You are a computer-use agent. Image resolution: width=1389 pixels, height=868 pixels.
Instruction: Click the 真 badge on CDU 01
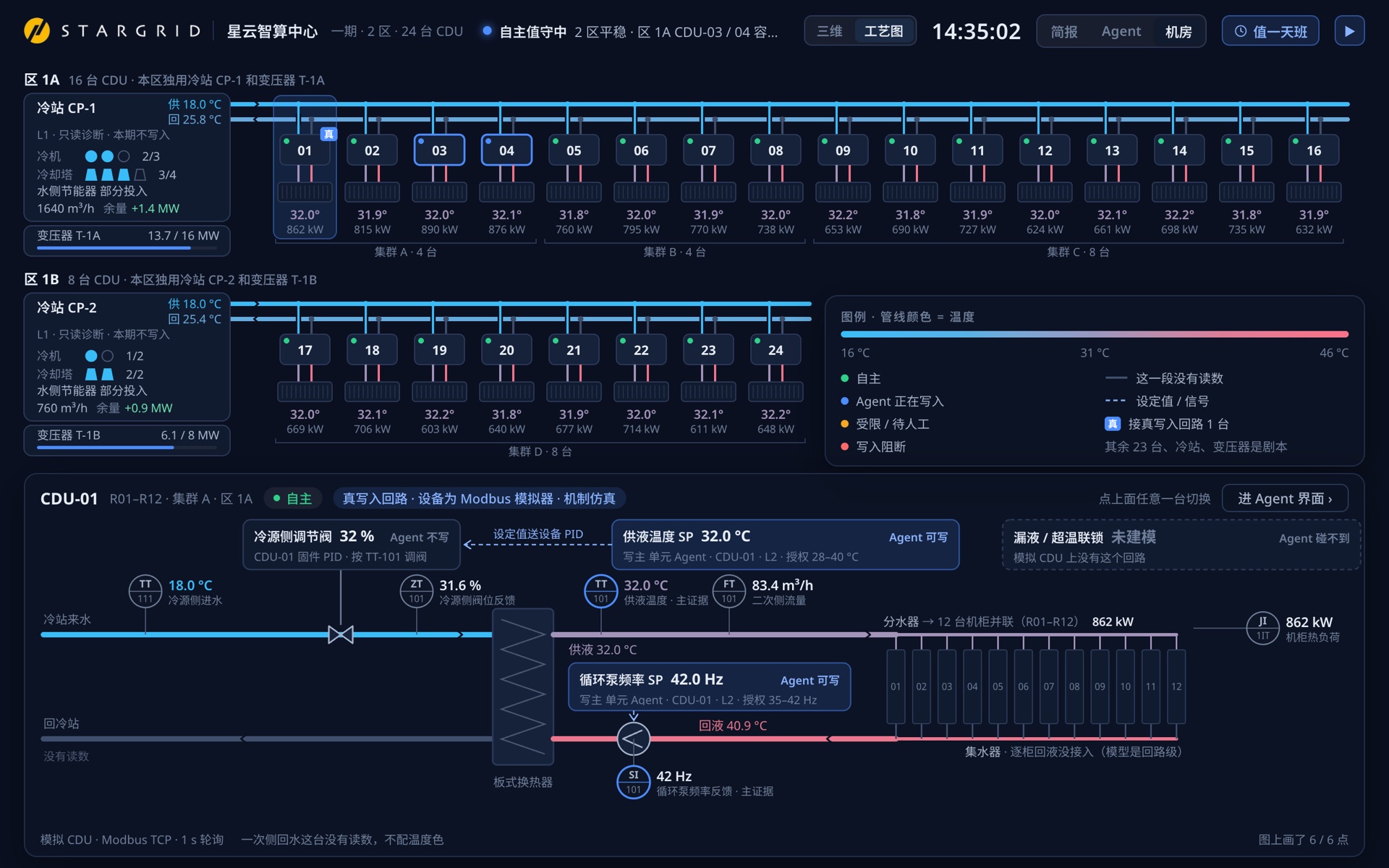tap(328, 134)
